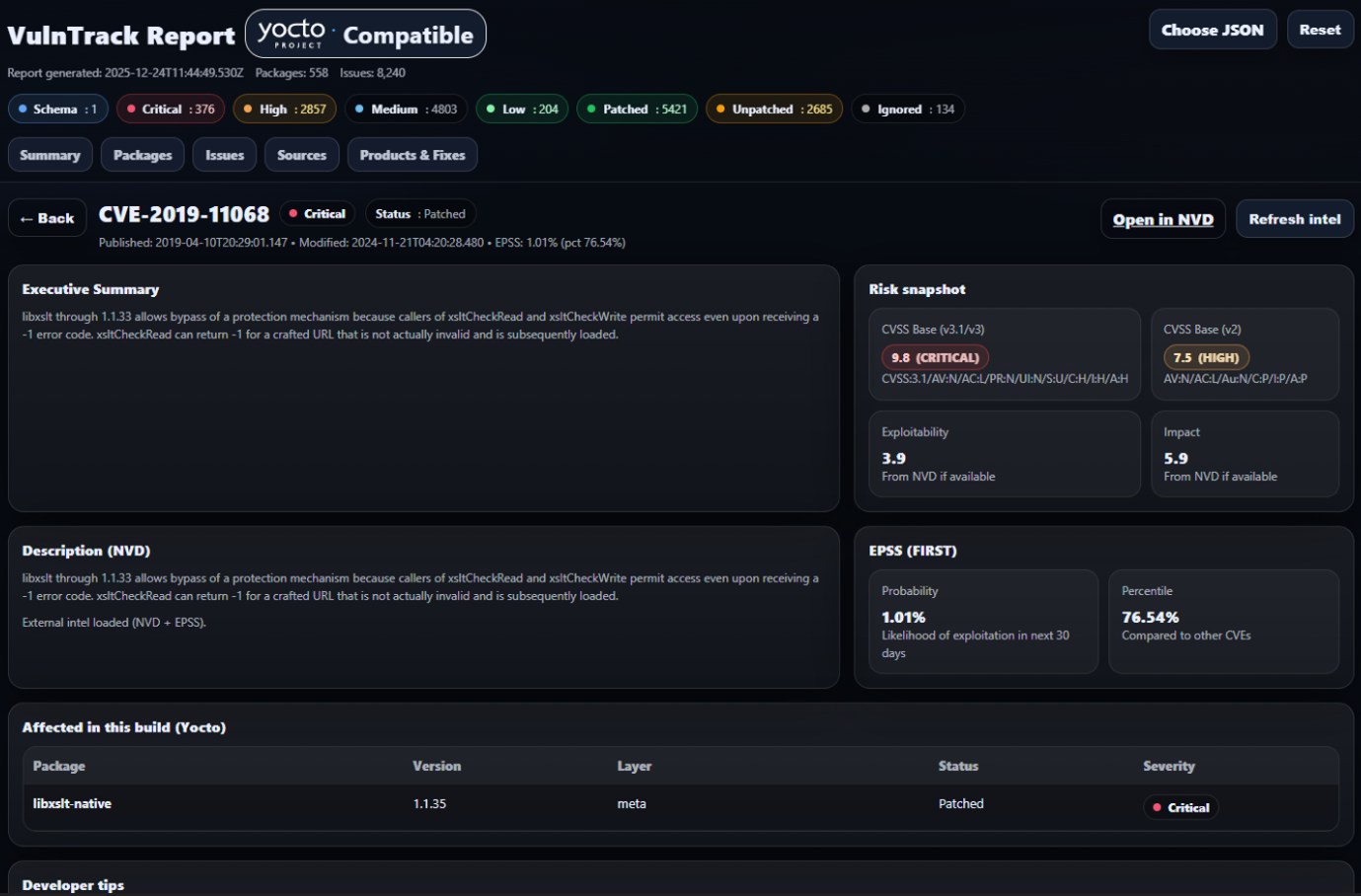The image size is (1361, 896).
Task: Open the Packages tab
Action: point(143,155)
